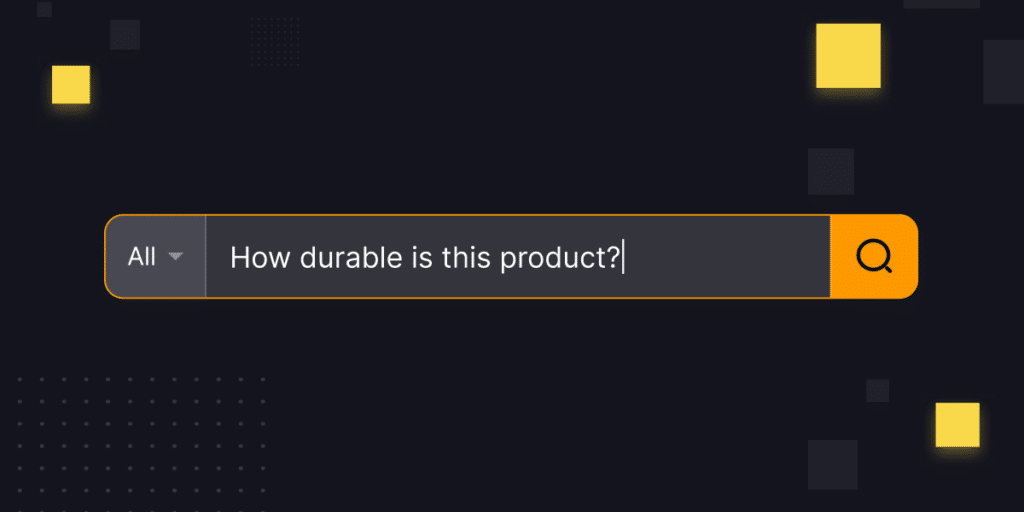The width and height of the screenshot is (1024, 512).
Task: Click the small dotted pattern at top center
Action: click(275, 42)
